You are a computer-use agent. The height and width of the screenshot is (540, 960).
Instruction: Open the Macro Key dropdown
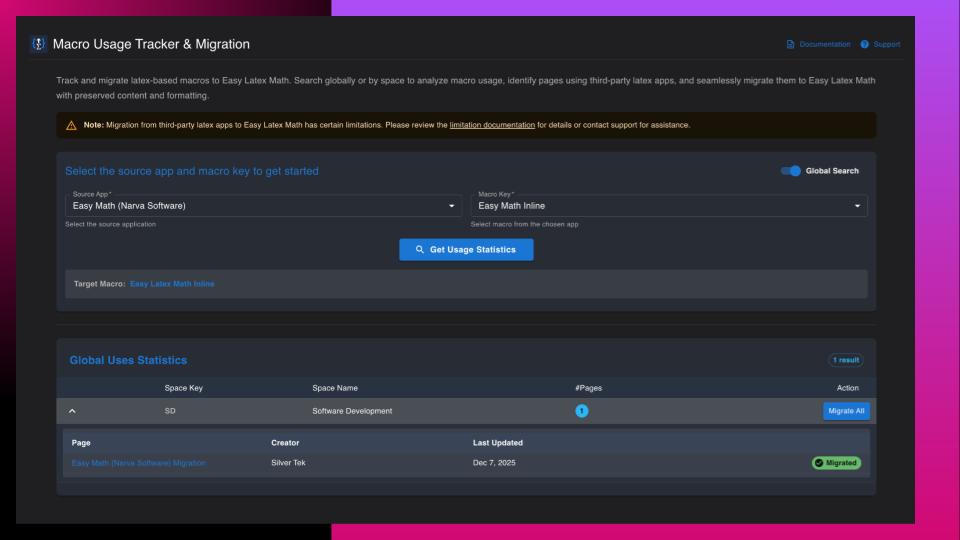[x=669, y=206]
